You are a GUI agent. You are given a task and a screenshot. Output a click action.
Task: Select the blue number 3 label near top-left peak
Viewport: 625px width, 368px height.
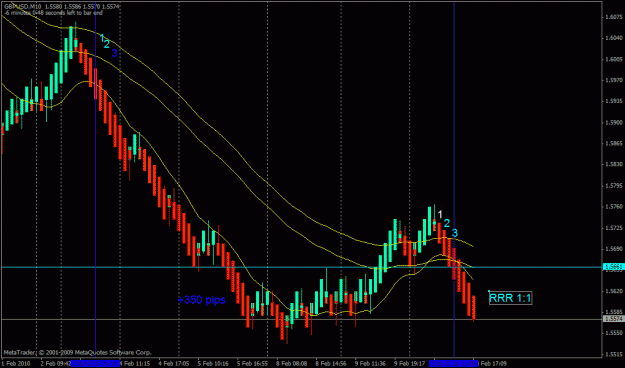[114, 53]
